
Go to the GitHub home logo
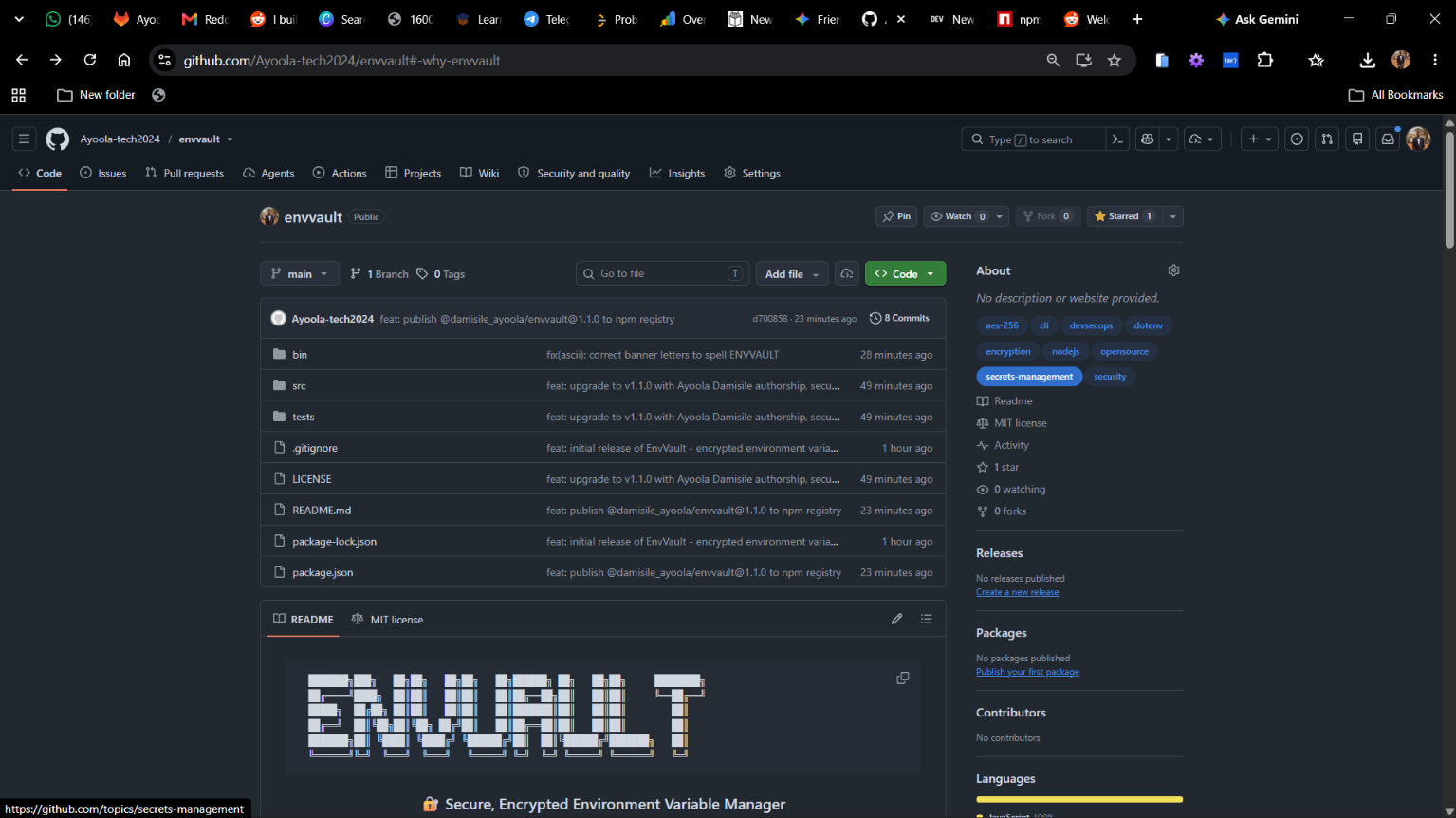pyautogui.click(x=58, y=139)
